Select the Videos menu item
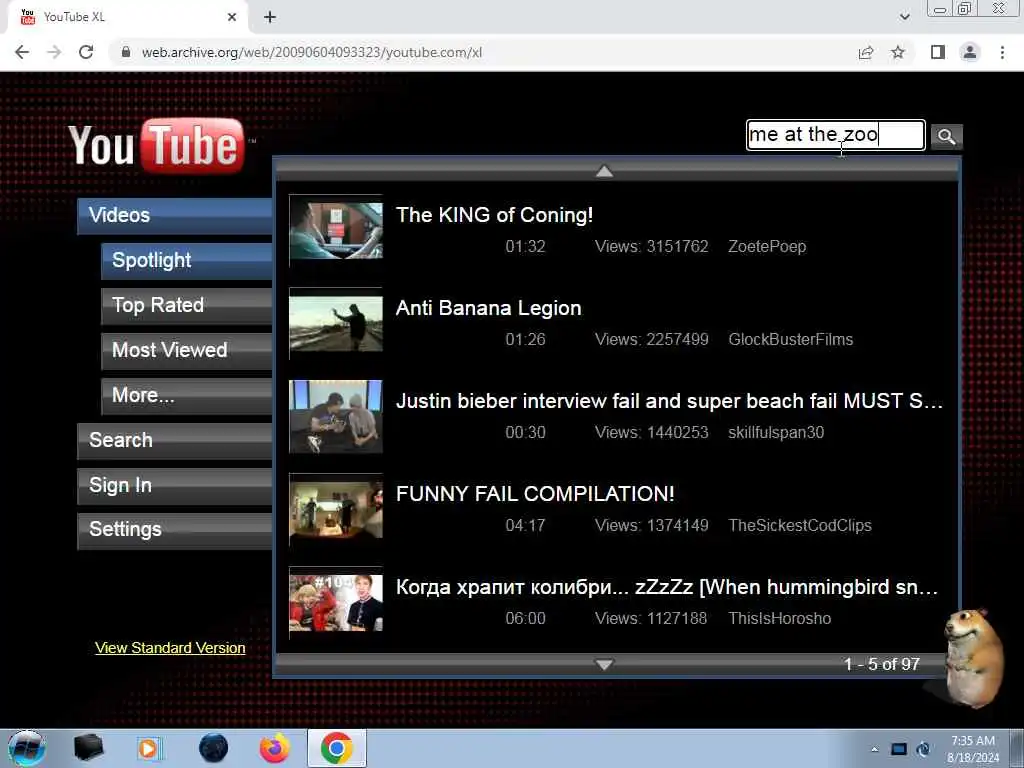 tap(175, 216)
